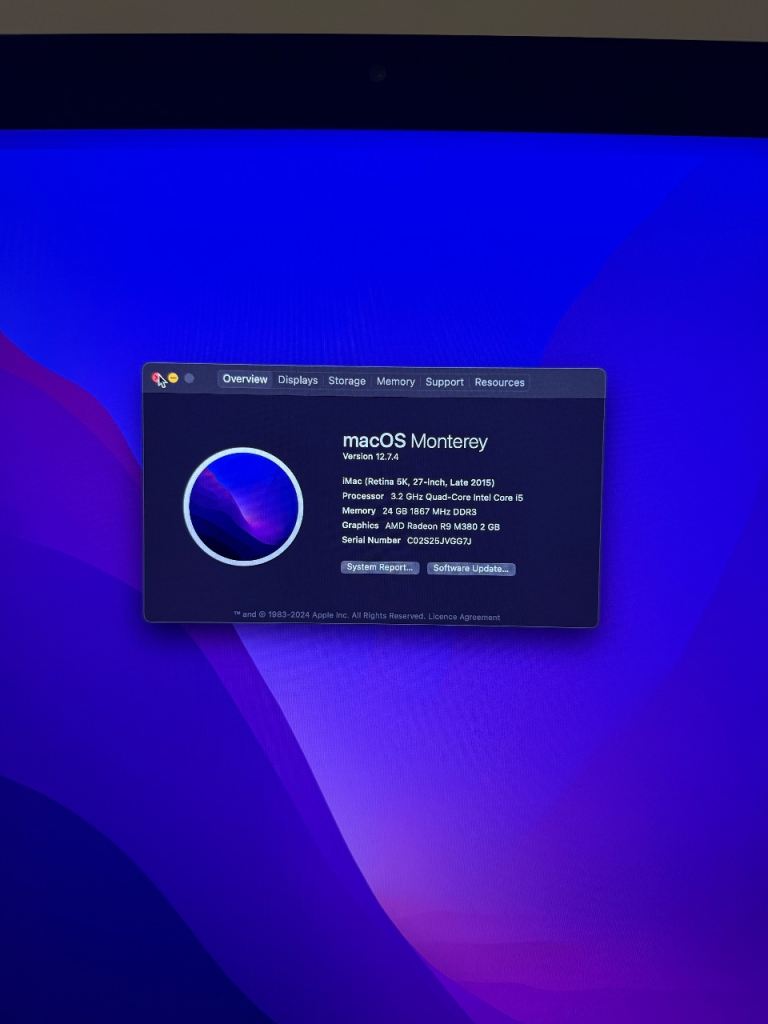Click the serial number C02S25JVGG7J
Viewport: 768px width, 1024px height.
click(x=438, y=541)
